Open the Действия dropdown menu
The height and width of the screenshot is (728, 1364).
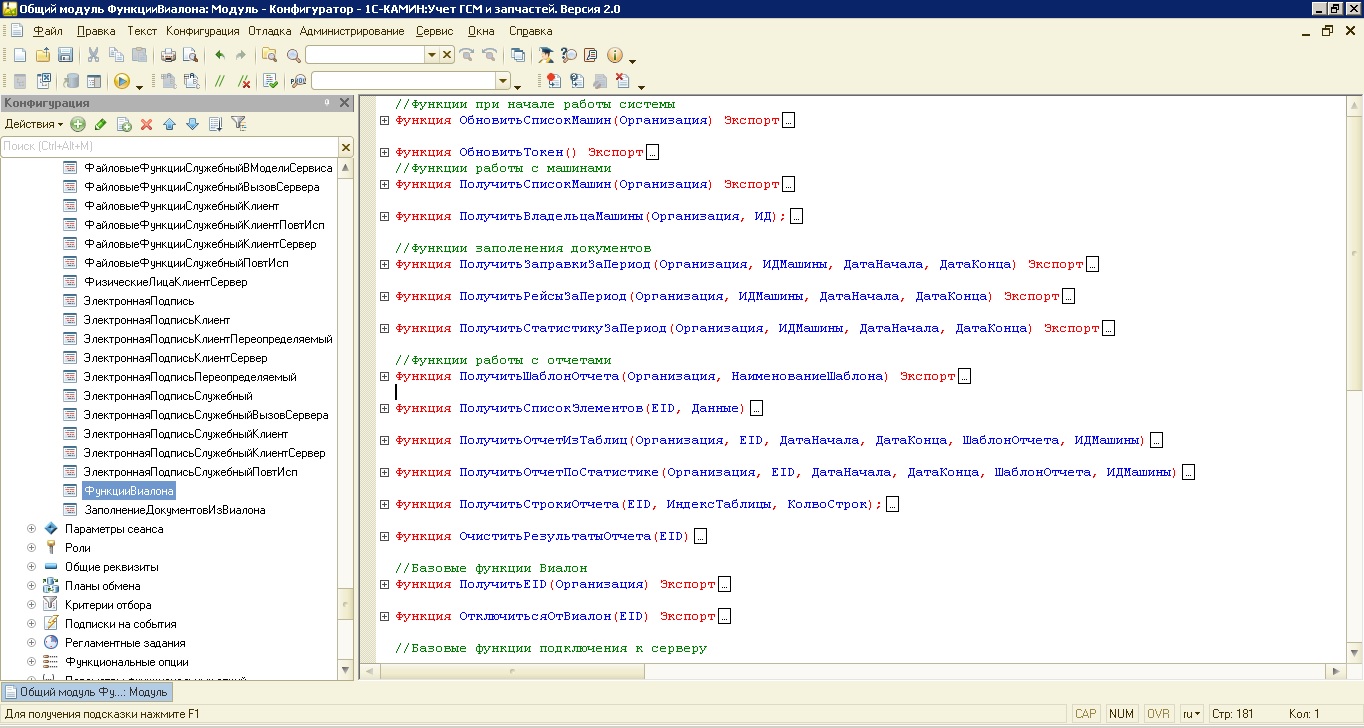click(x=34, y=124)
